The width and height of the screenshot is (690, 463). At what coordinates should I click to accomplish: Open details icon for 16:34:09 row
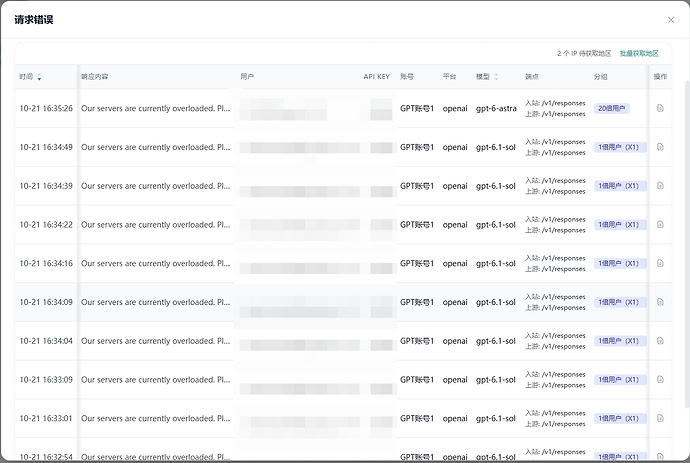coord(660,302)
